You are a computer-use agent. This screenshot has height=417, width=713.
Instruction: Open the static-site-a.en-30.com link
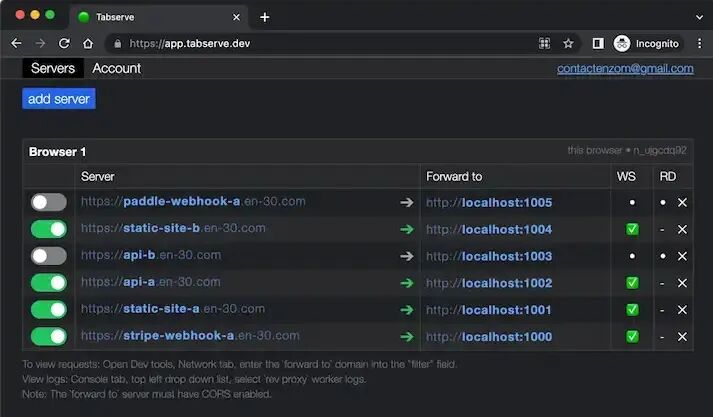(173, 309)
